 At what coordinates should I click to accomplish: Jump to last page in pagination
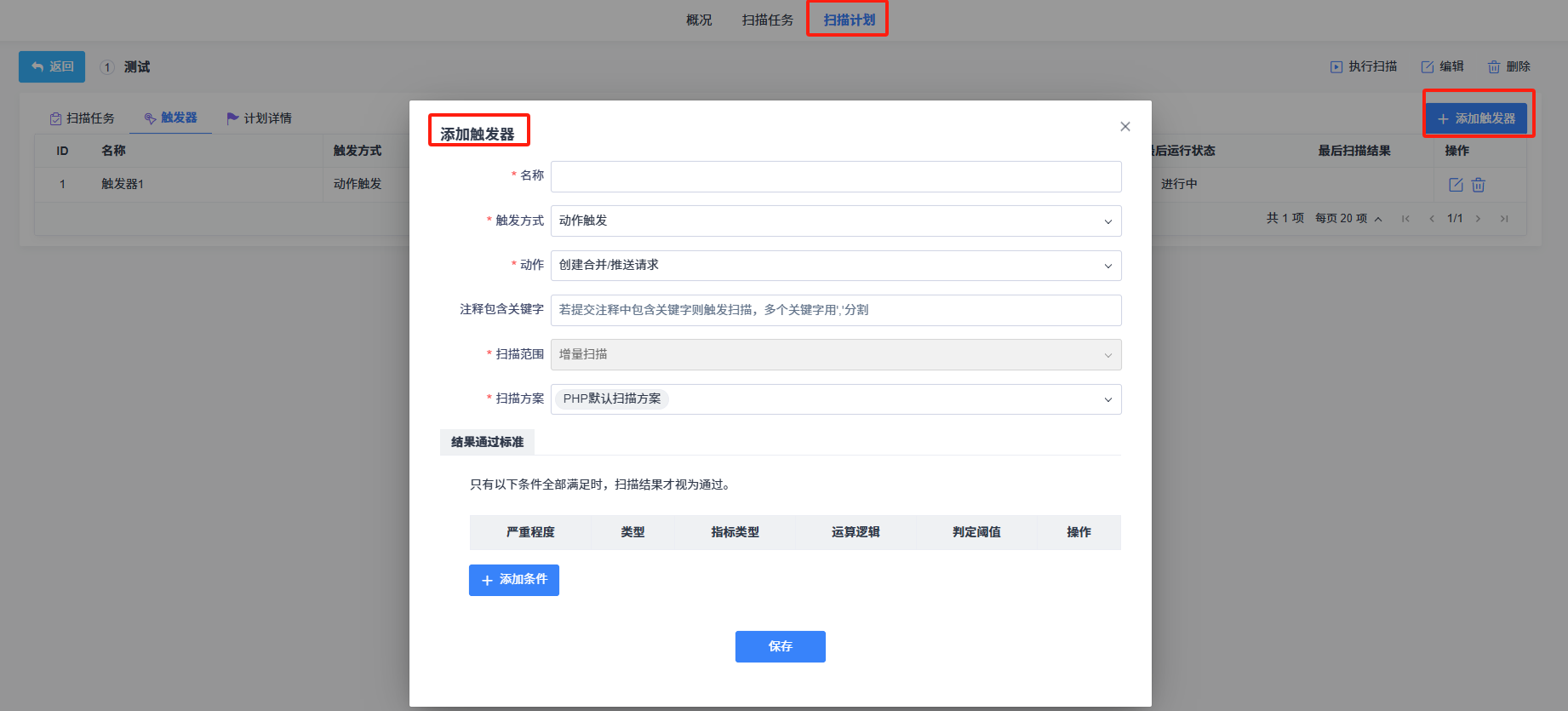pyautogui.click(x=1504, y=219)
